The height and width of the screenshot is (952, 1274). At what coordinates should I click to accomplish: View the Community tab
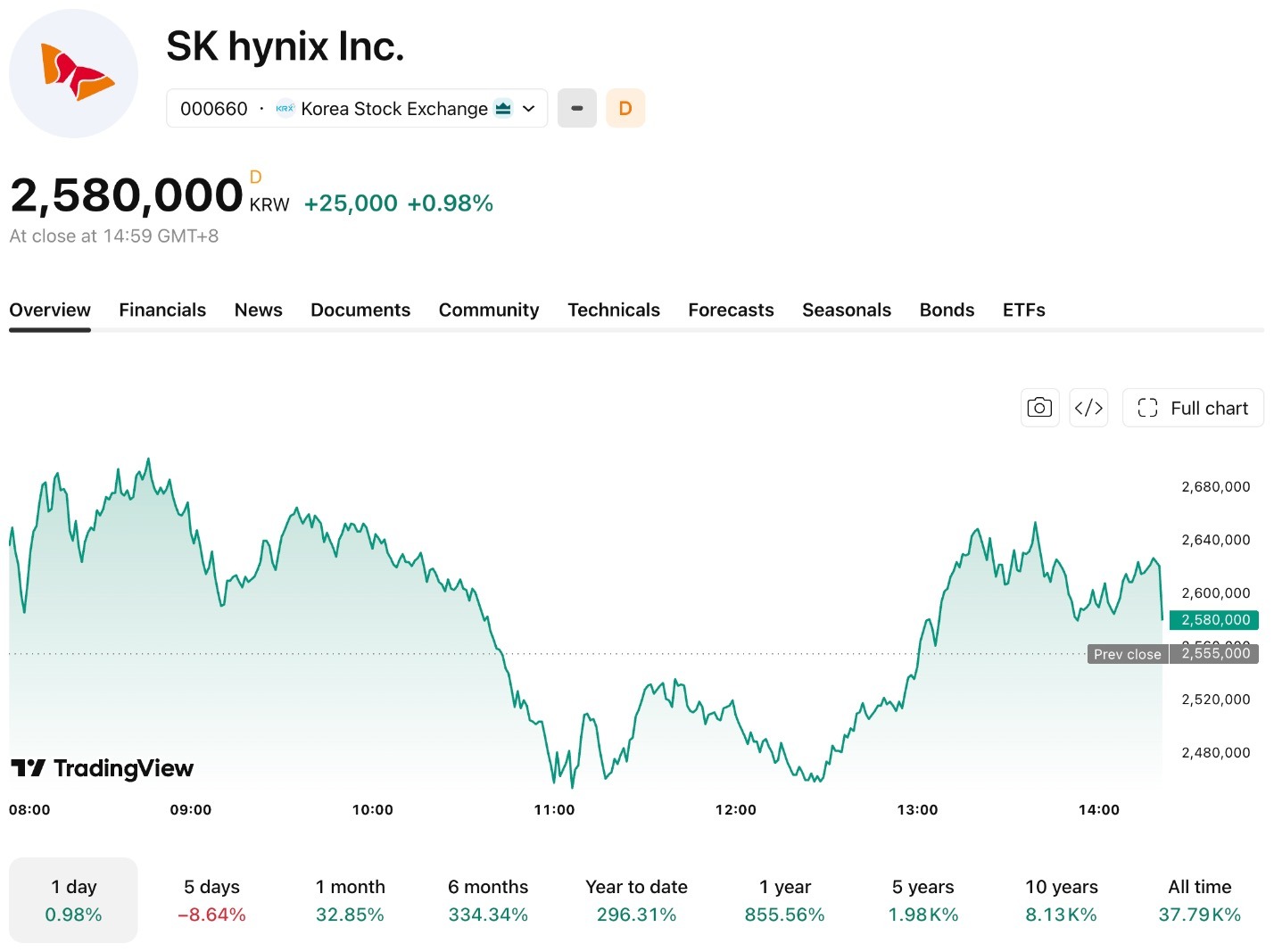pyautogui.click(x=489, y=310)
